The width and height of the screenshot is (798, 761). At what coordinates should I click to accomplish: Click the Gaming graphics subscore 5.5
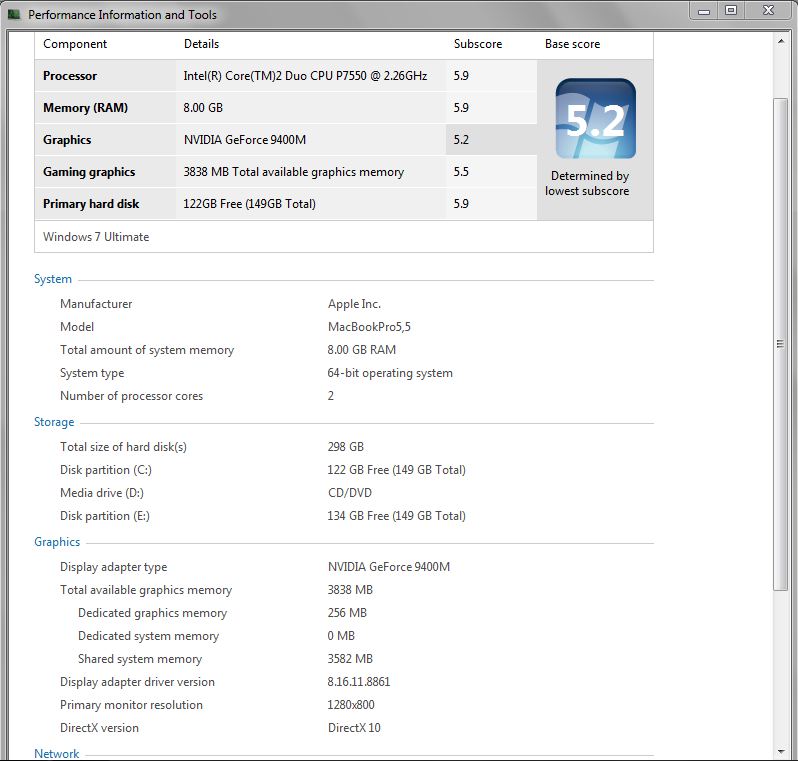461,172
